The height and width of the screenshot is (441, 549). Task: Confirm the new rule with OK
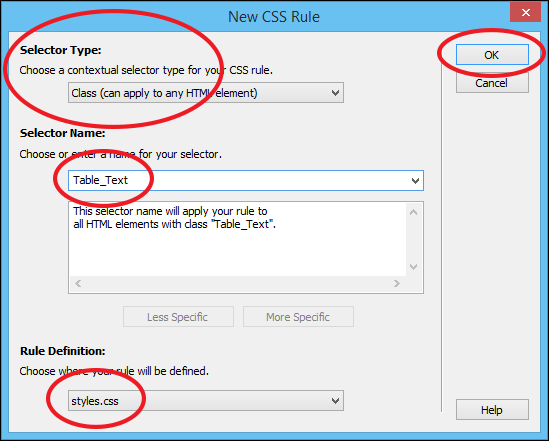tap(492, 55)
